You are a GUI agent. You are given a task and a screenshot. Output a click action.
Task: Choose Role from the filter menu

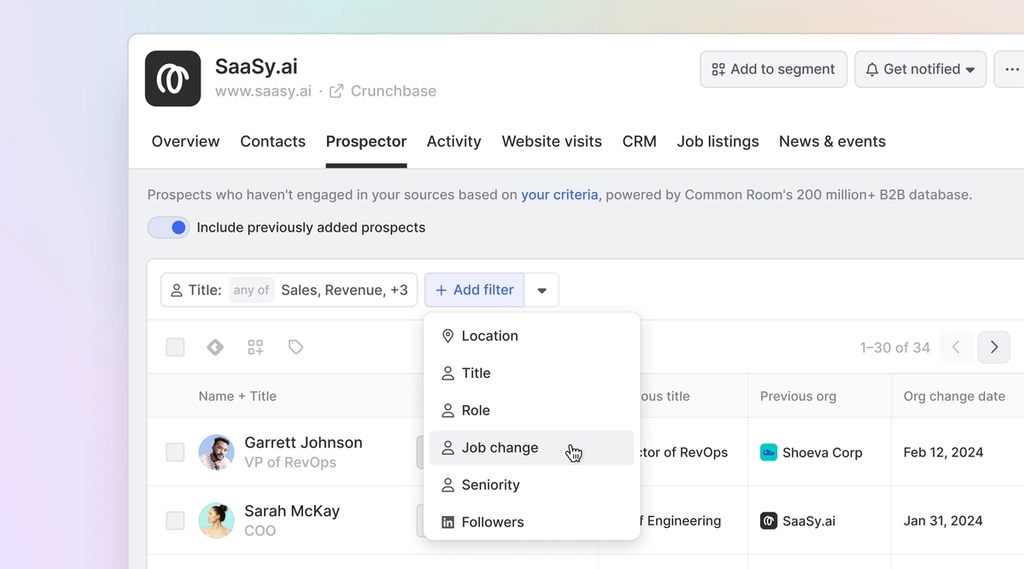tap(532, 410)
